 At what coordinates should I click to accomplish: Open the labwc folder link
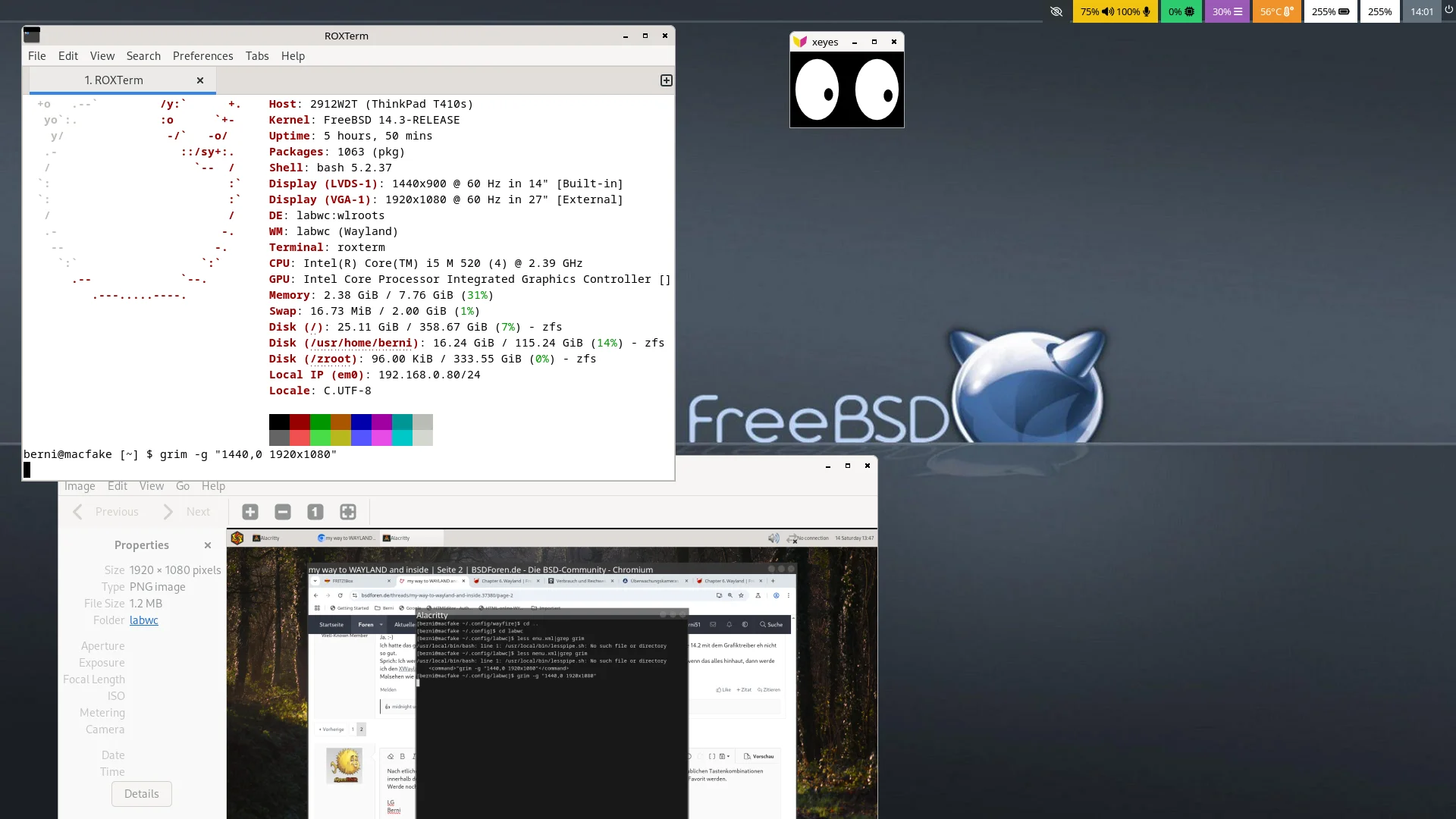(144, 620)
